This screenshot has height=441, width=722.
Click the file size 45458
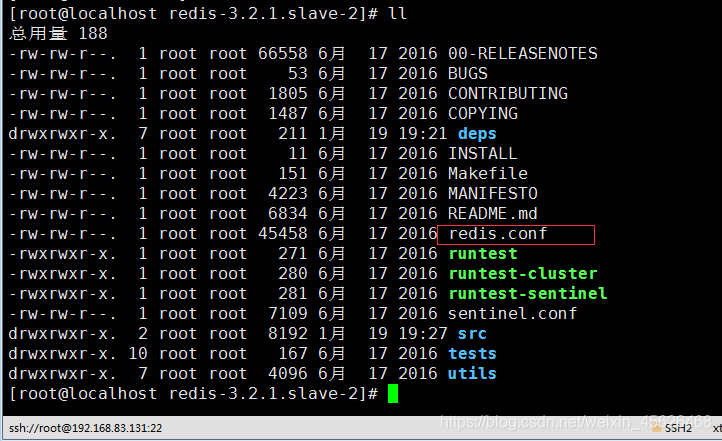pyautogui.click(x=283, y=234)
